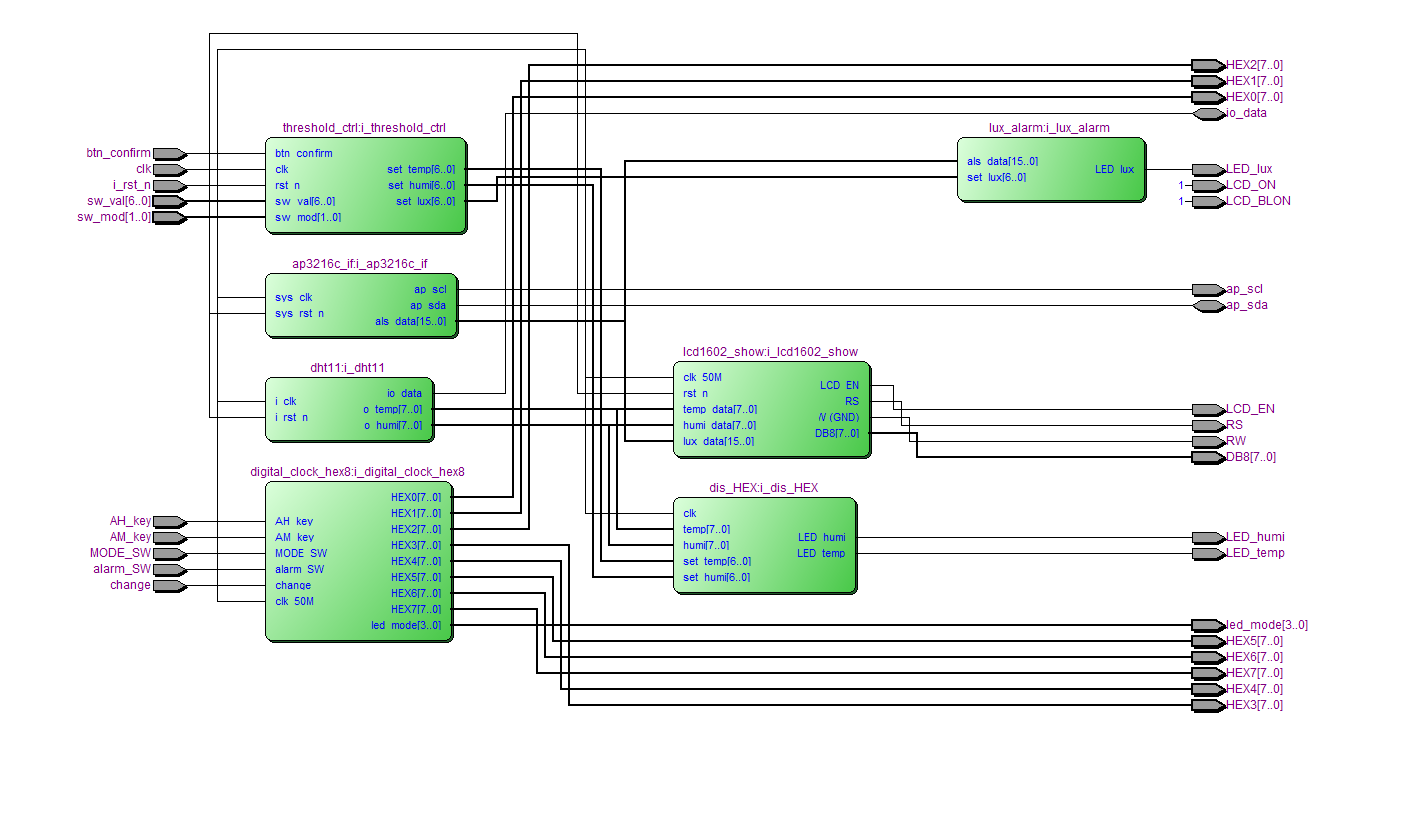Screen dimensions: 1411x816
Task: Click the LED_temp port of dis_HEX block
Action: point(821,554)
